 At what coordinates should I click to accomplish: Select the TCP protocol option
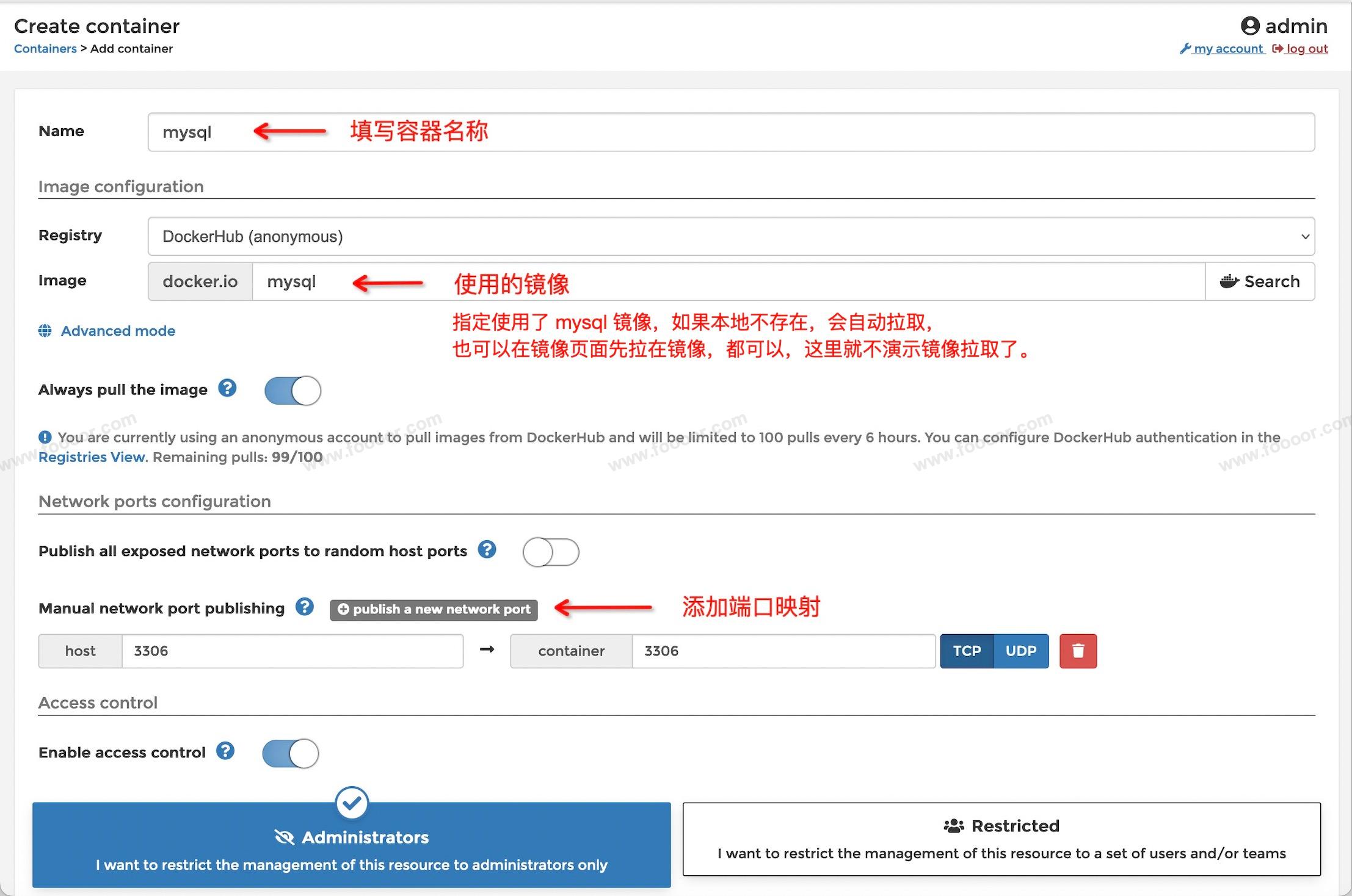click(x=967, y=651)
